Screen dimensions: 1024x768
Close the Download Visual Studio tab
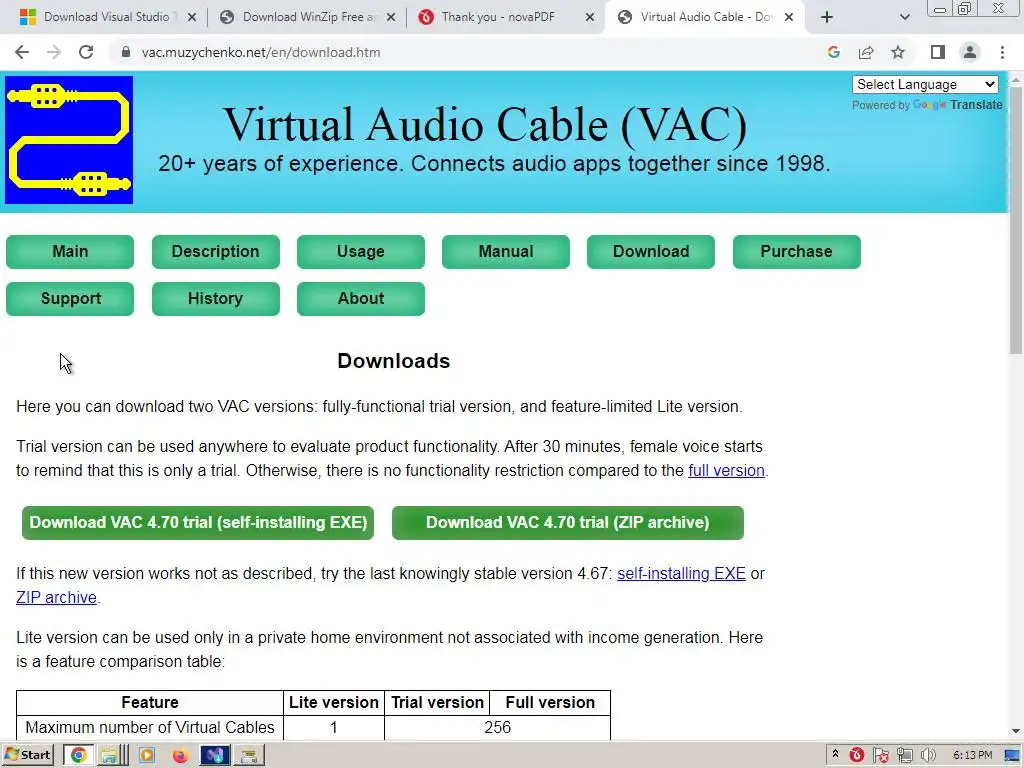[x=192, y=17]
